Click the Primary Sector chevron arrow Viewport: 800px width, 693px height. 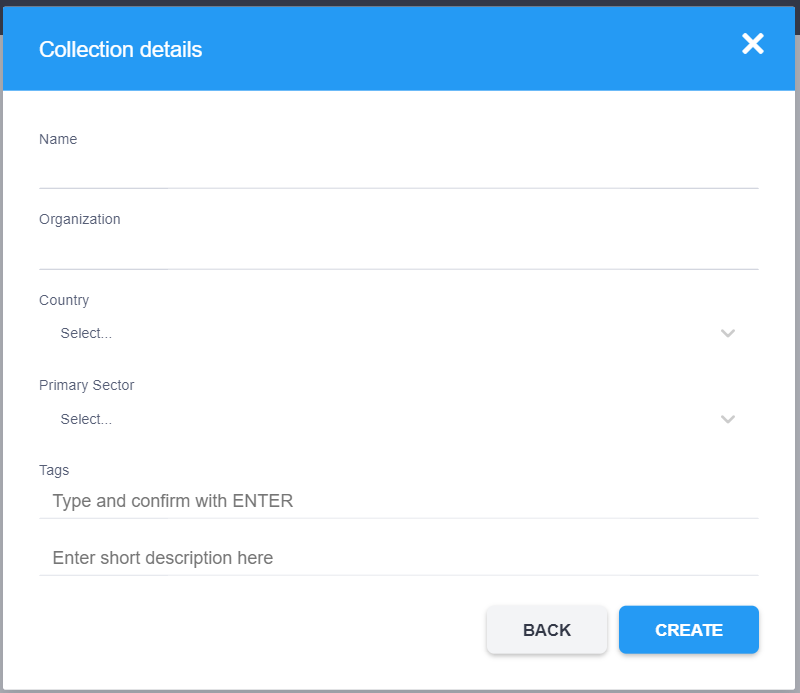728,420
